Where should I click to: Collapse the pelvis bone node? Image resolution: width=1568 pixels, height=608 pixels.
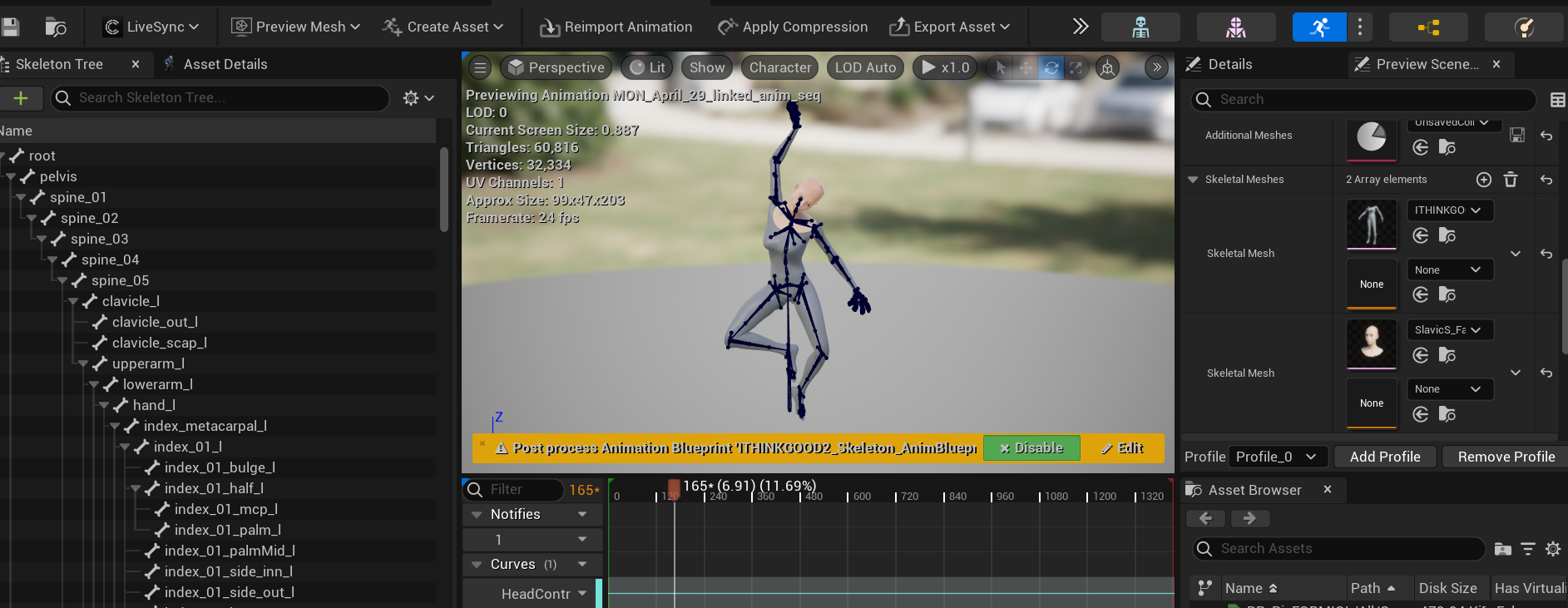11,176
